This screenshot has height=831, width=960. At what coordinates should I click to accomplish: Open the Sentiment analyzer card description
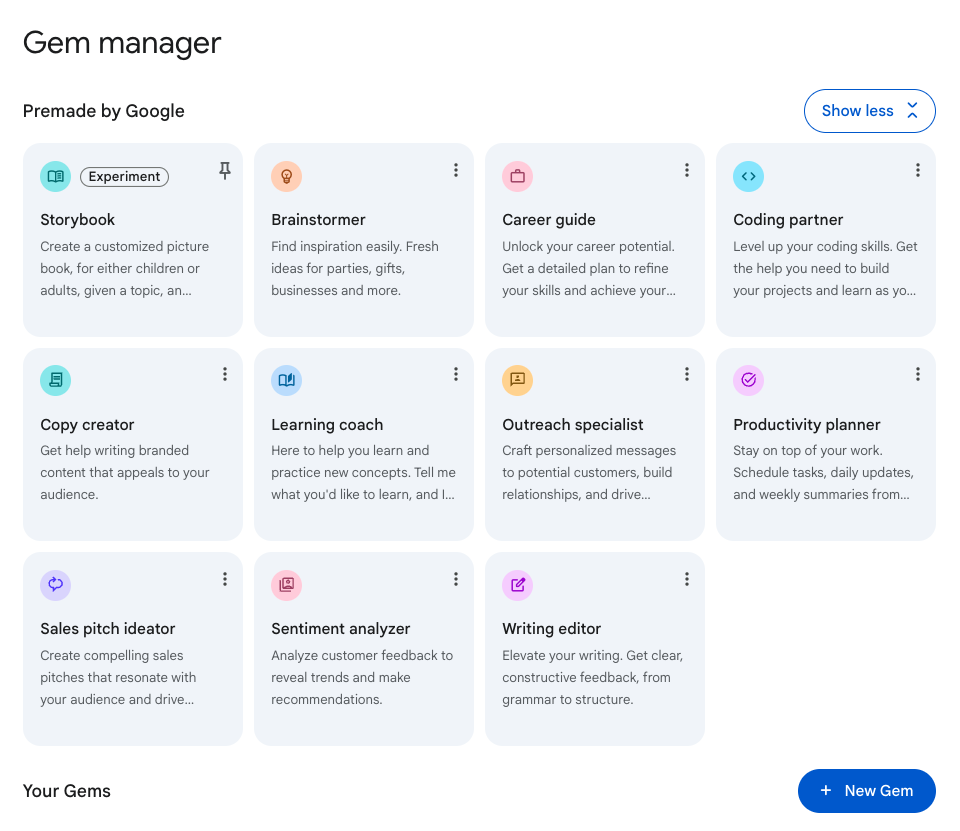click(362, 677)
